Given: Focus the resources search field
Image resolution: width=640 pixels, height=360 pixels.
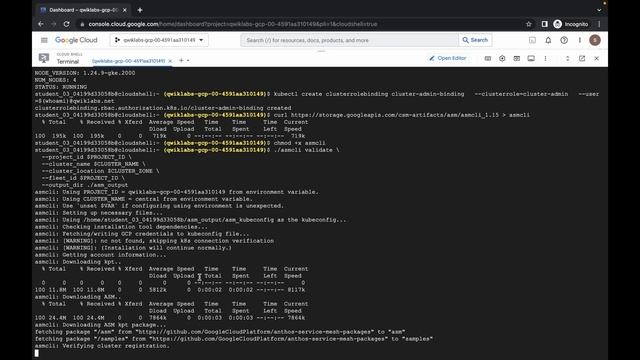Looking at the screenshot, I should (x=349, y=40).
